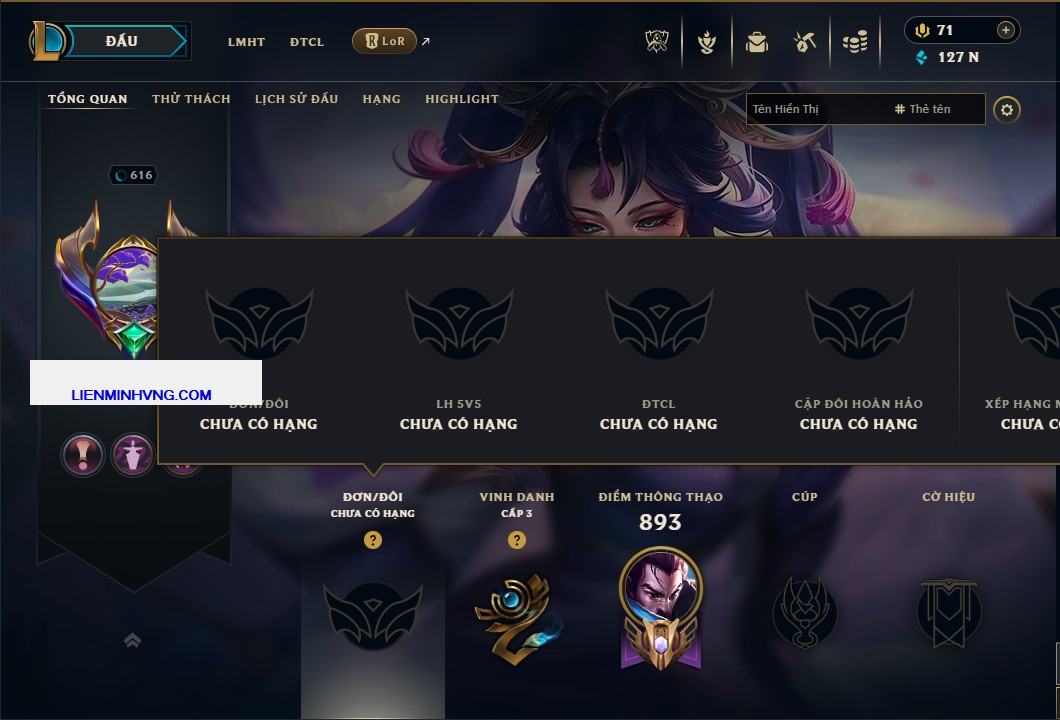The image size is (1060, 720).
Task: Switch to the LỊCH SỬ ĐẤU tab
Action: point(296,99)
